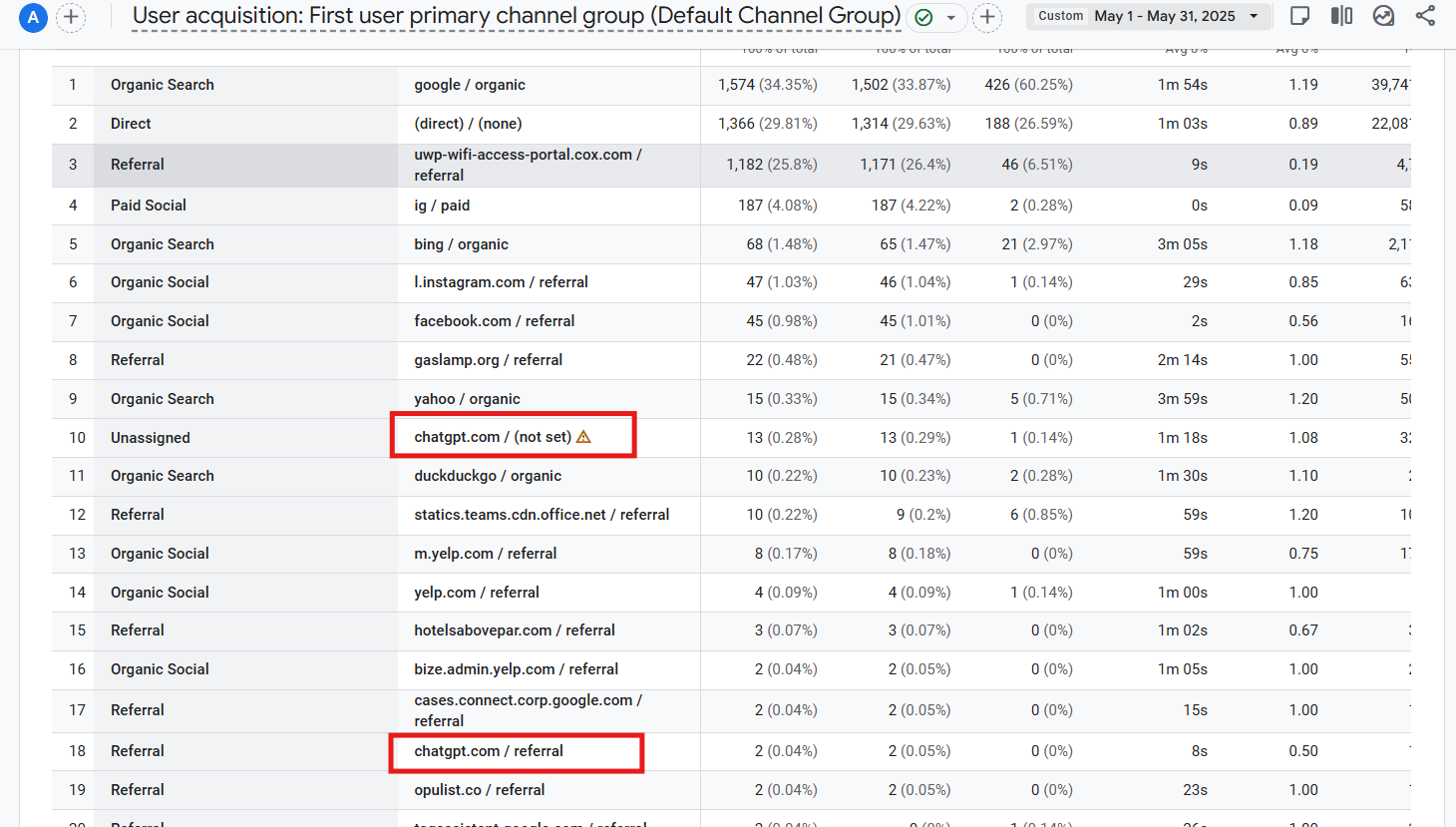This screenshot has height=827, width=1456.
Task: Click the '2m 14s' engagement time in gaslamp row
Action: point(1183,360)
